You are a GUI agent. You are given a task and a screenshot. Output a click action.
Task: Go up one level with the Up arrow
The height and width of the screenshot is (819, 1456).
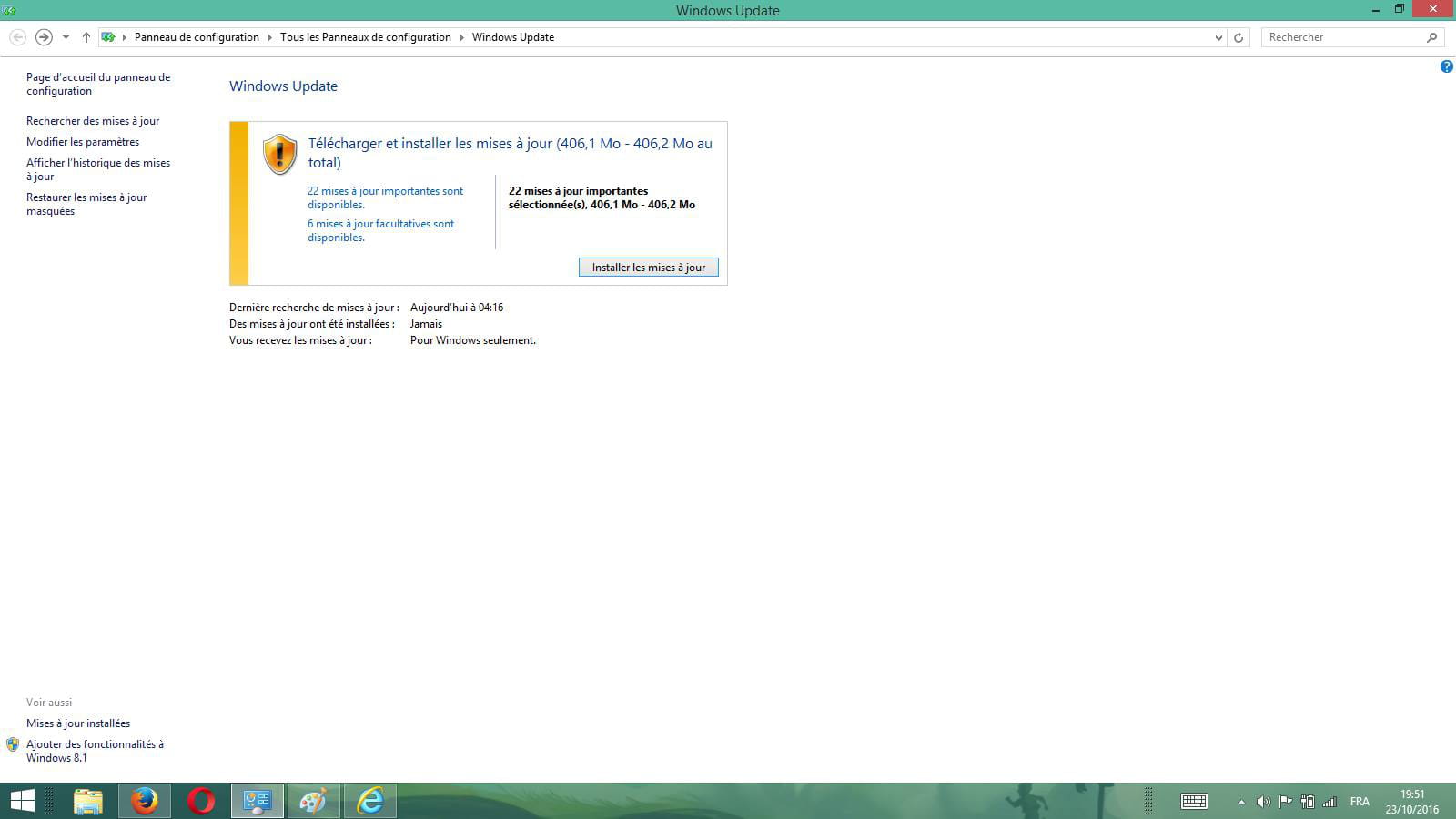(86, 37)
